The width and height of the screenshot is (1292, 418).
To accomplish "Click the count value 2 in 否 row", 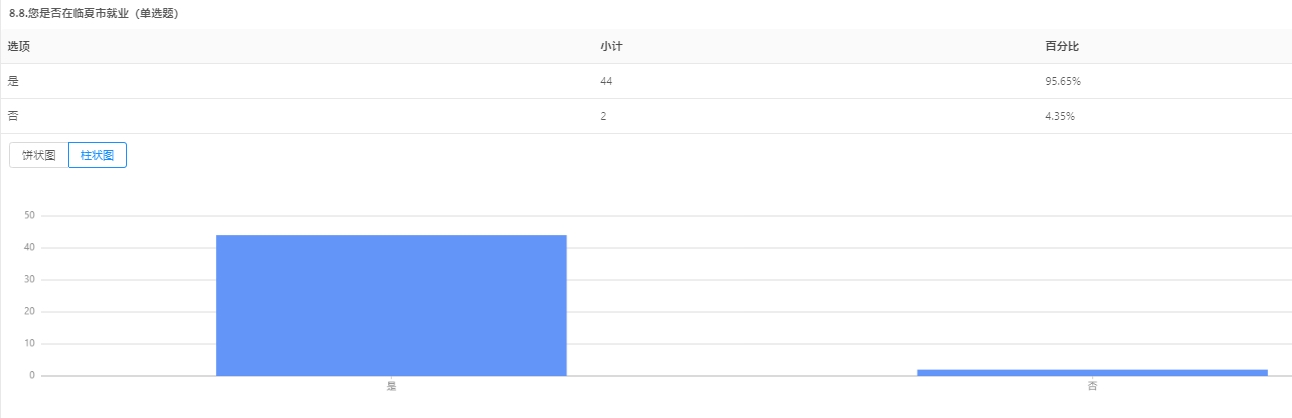I will (603, 116).
